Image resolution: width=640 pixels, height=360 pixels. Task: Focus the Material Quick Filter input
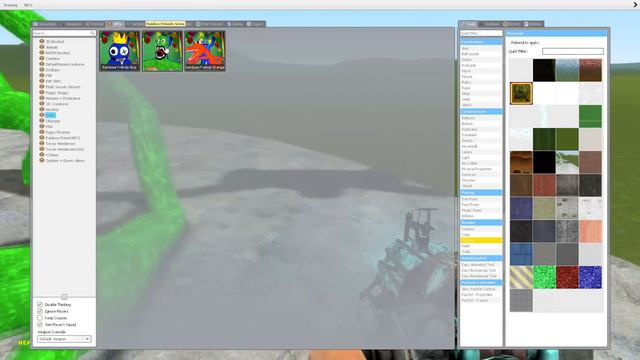click(573, 51)
